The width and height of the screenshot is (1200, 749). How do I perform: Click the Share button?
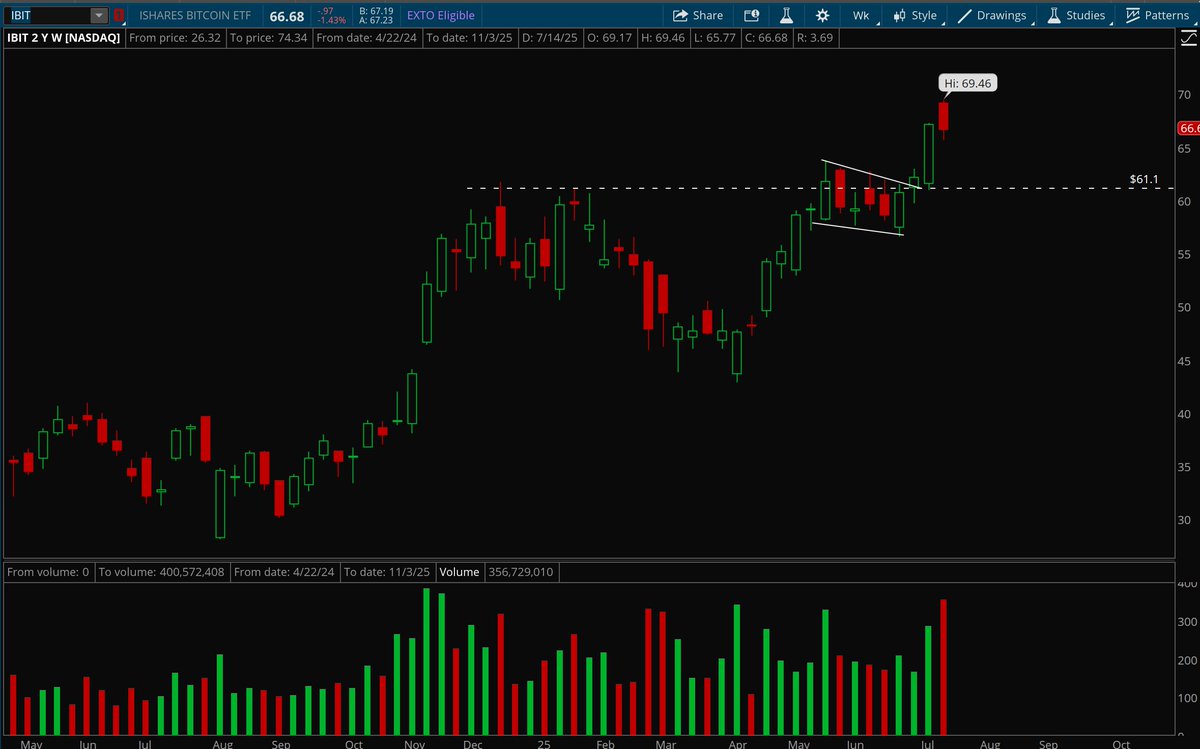[697, 15]
